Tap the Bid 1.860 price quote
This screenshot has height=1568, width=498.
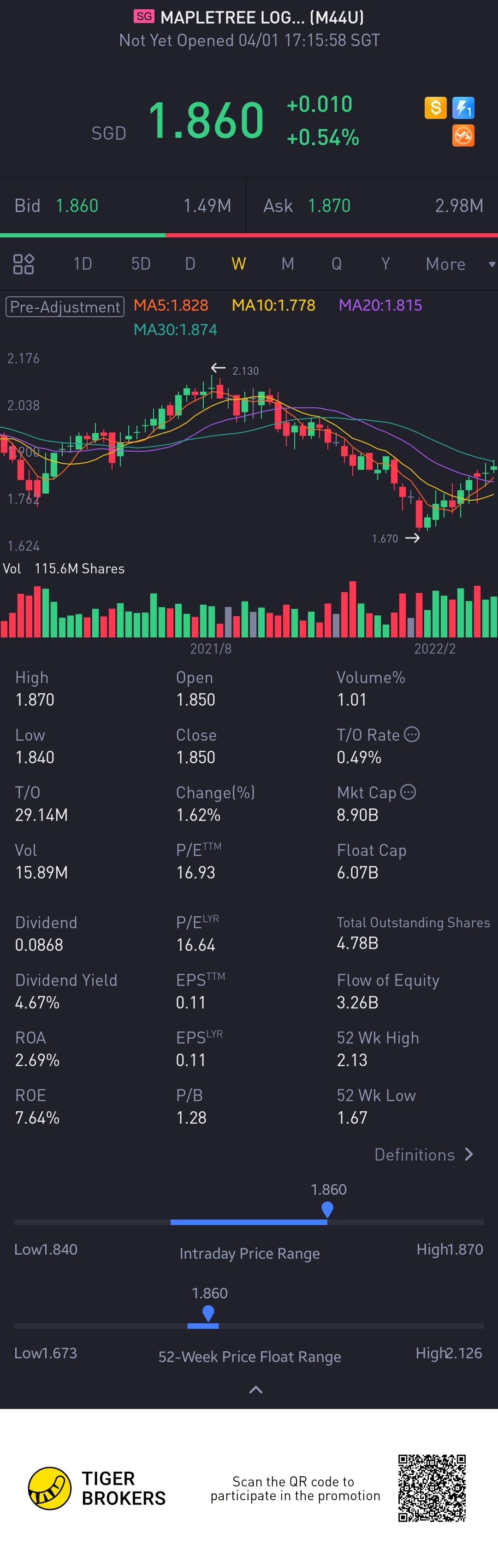(77, 206)
